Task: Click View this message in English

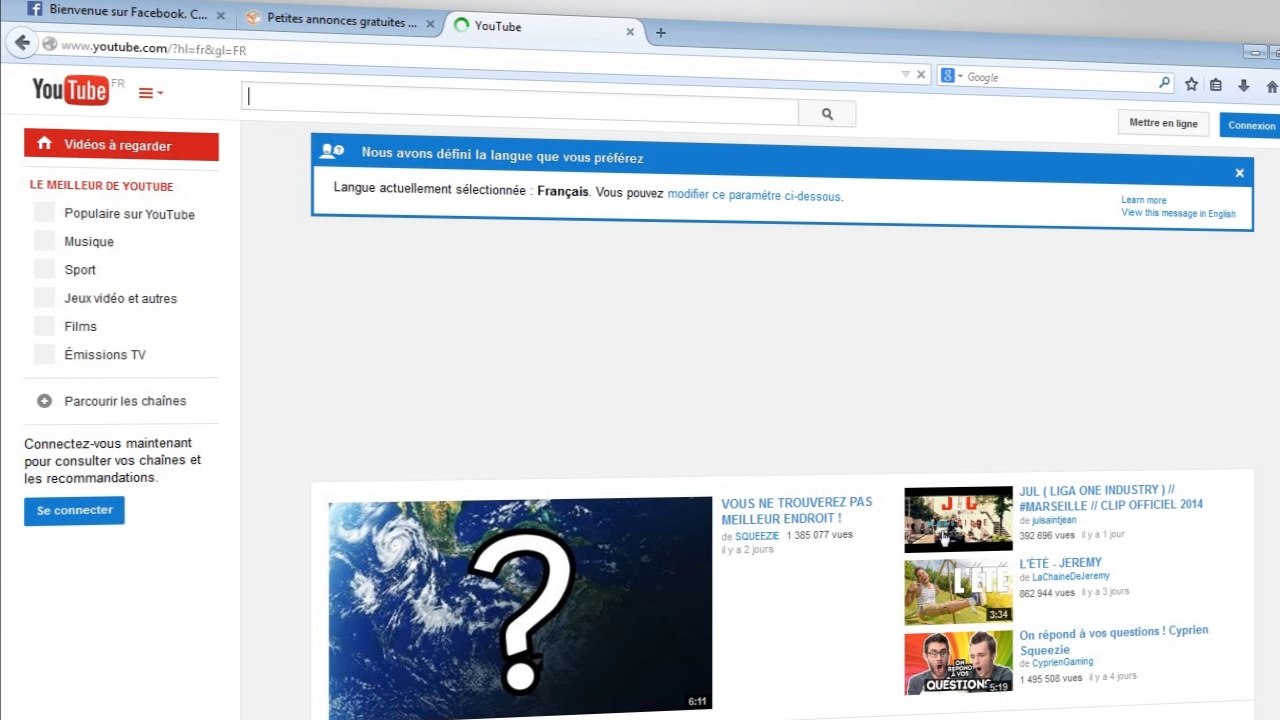Action: 1178,213
